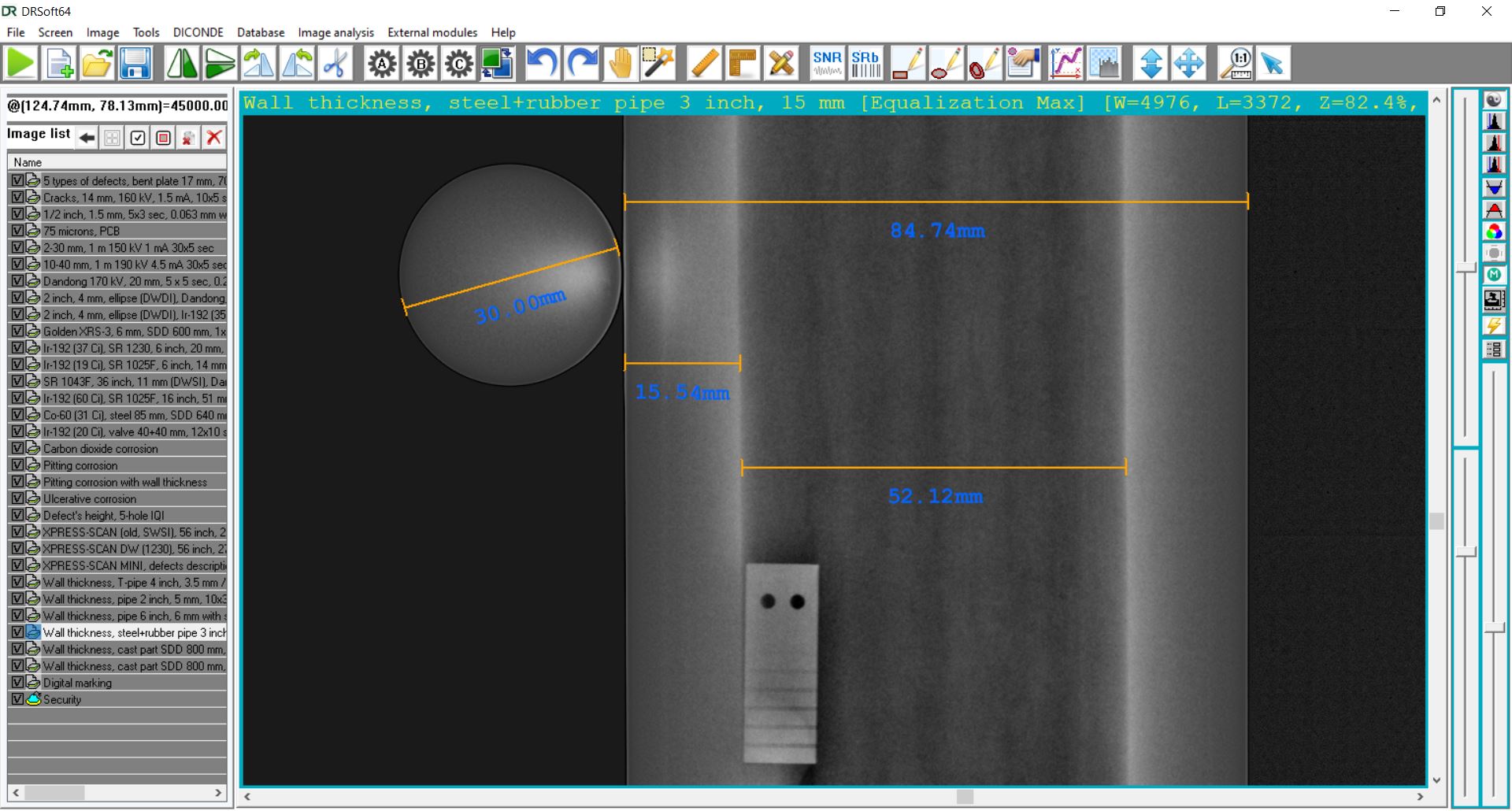Click the check-all button in Image list
Viewport: 1512px width, 811px height.
tap(138, 138)
